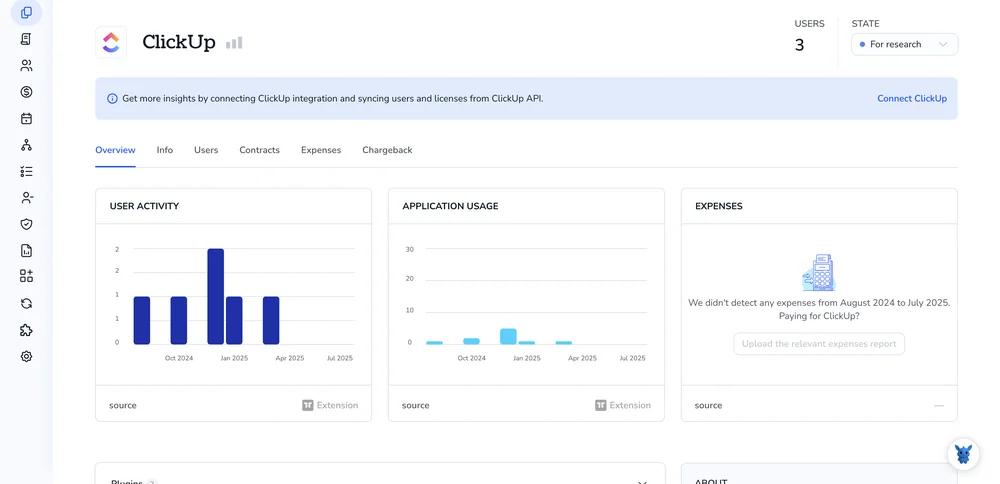The width and height of the screenshot is (1000, 484).
Task: Open the checklist tasks icon in sidebar
Action: point(26,172)
